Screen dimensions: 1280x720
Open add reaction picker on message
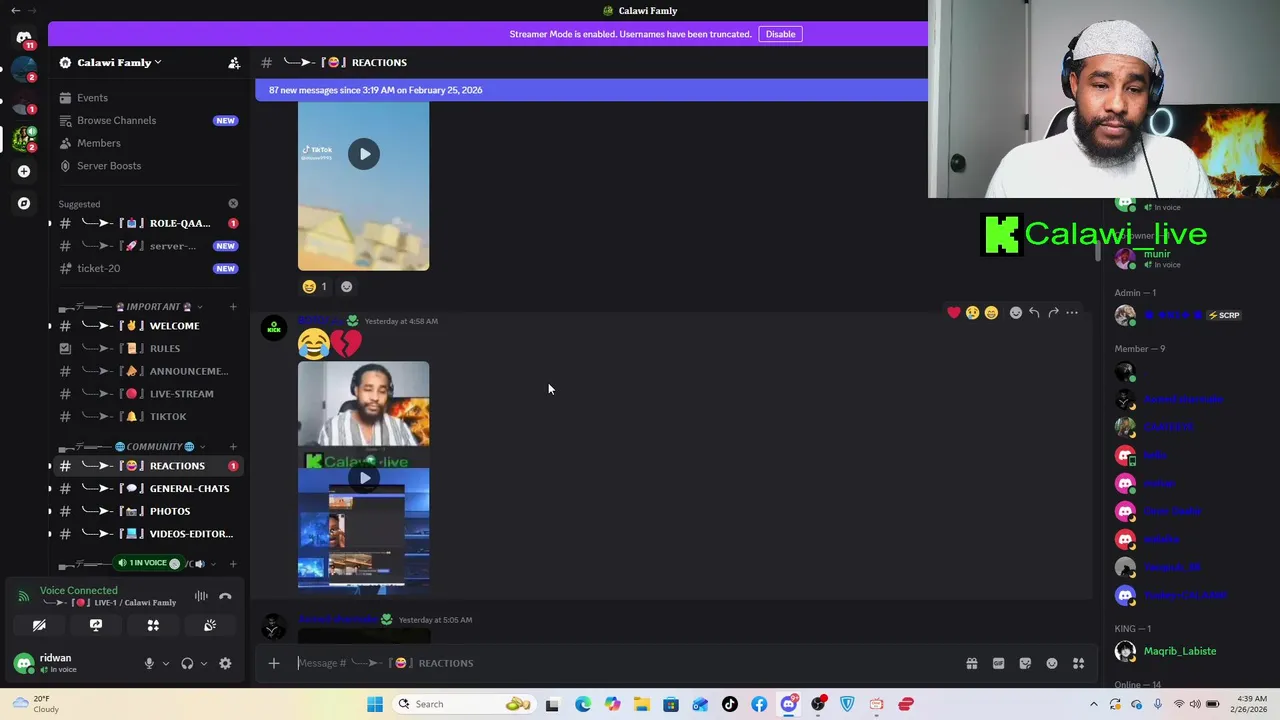click(x=1016, y=313)
